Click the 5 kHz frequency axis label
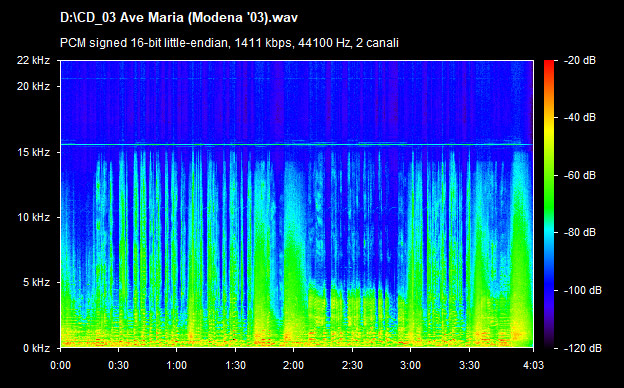This screenshot has height=388, width=624. [x=36, y=283]
